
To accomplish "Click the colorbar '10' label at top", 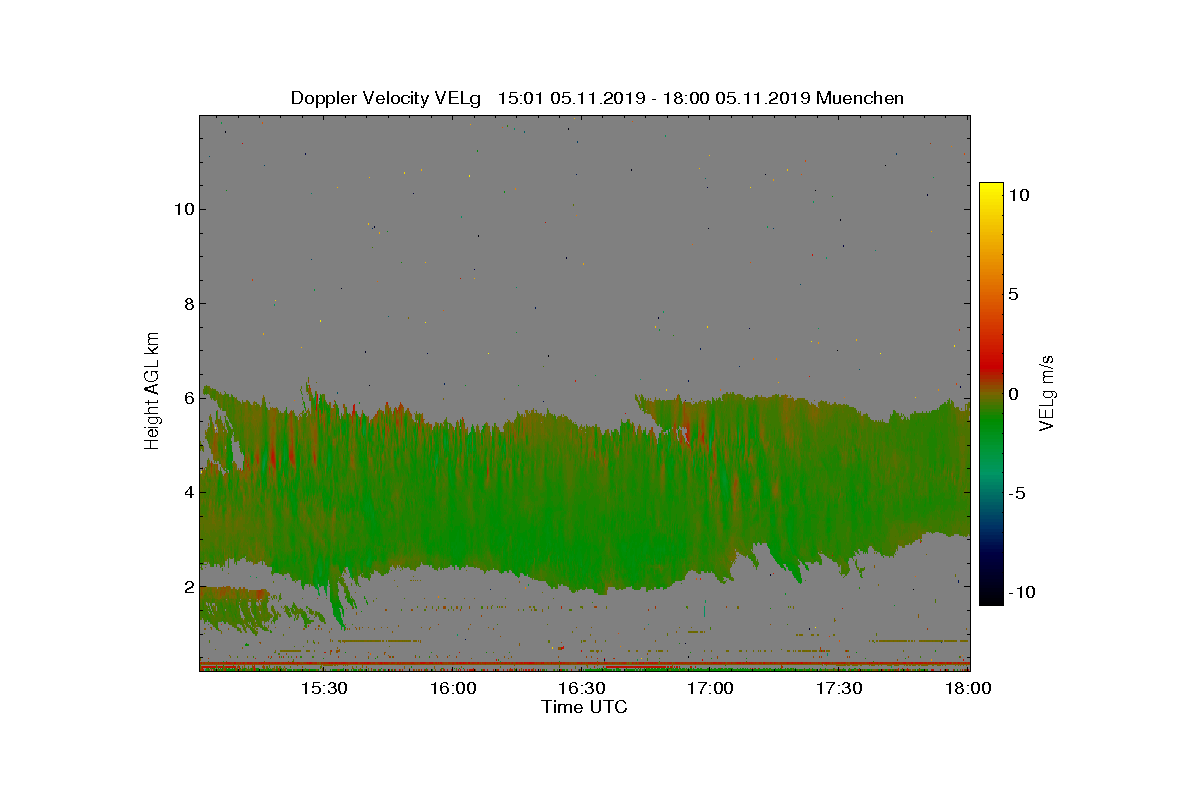I will tap(1019, 196).
